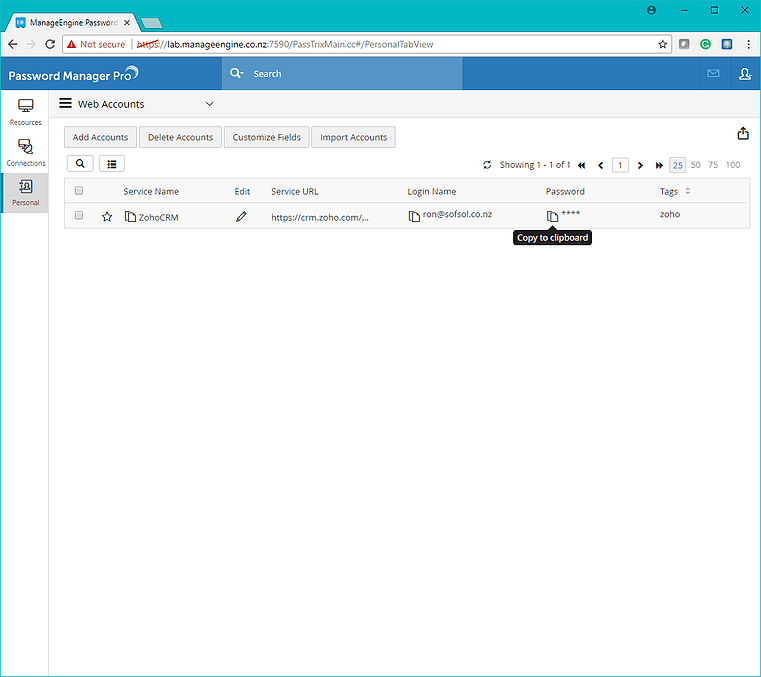
Task: Click the Delete Accounts button
Action: [x=181, y=137]
